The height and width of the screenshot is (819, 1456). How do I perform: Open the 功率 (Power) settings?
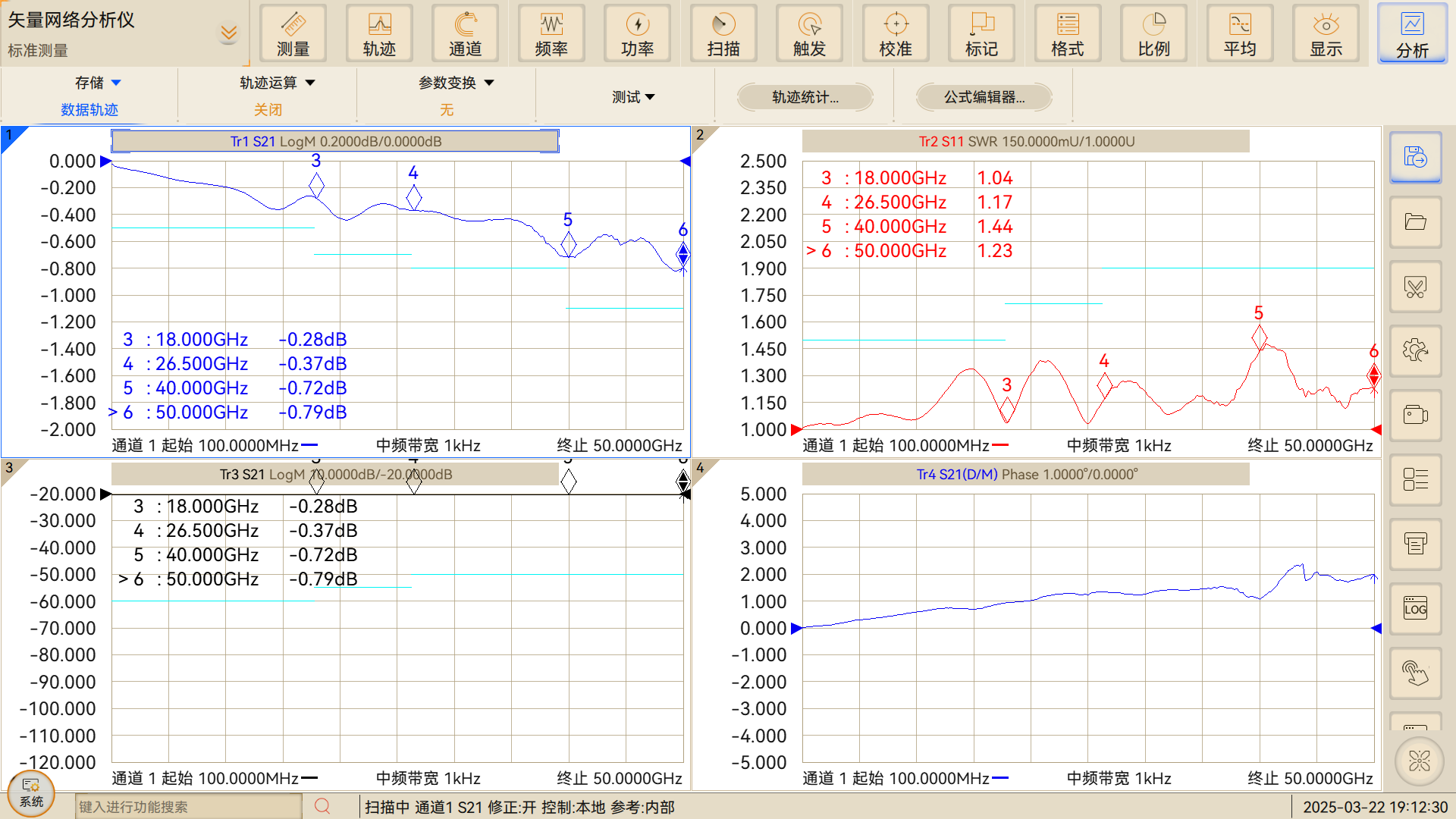tap(638, 33)
